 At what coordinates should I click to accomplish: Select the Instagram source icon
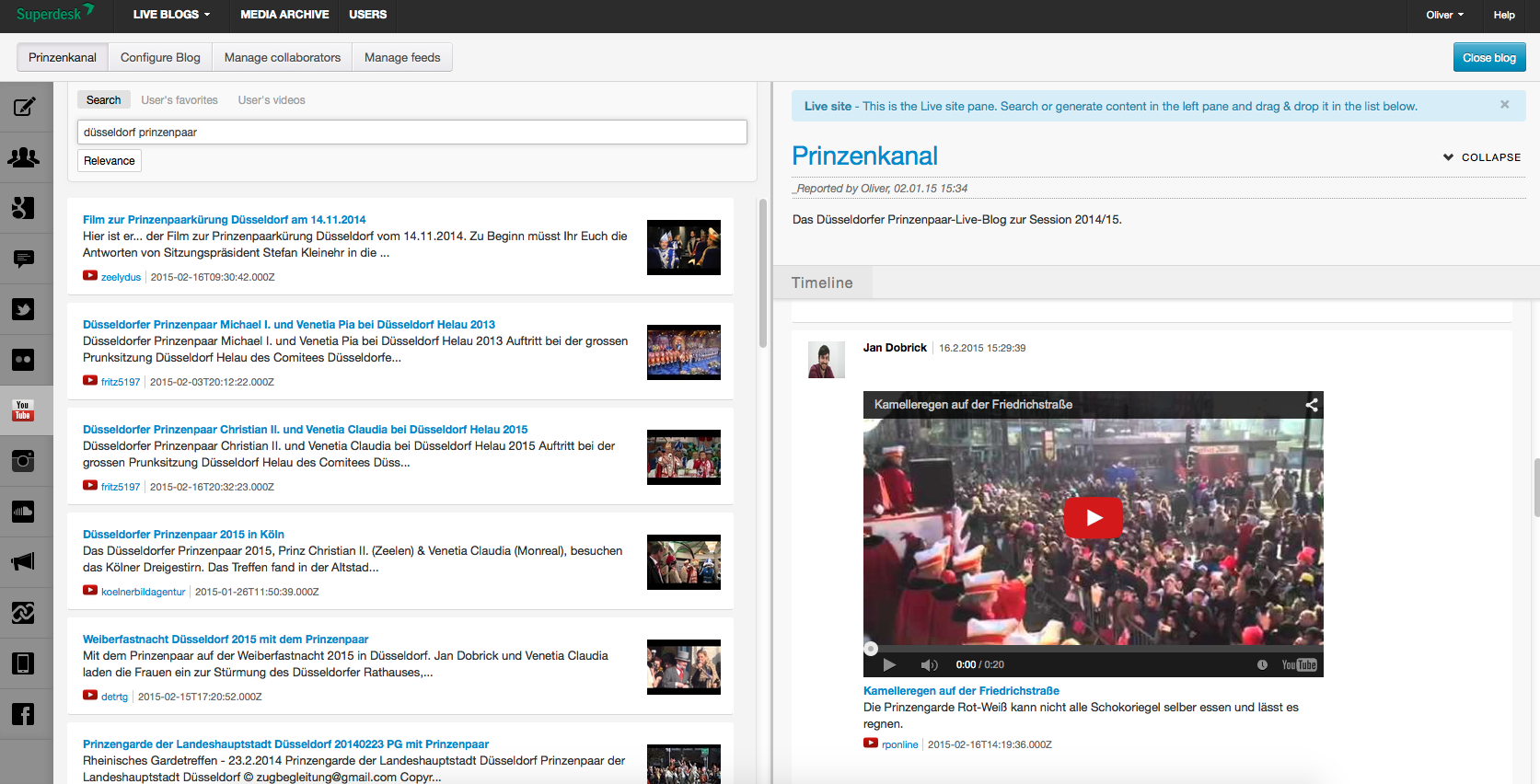pos(24,460)
